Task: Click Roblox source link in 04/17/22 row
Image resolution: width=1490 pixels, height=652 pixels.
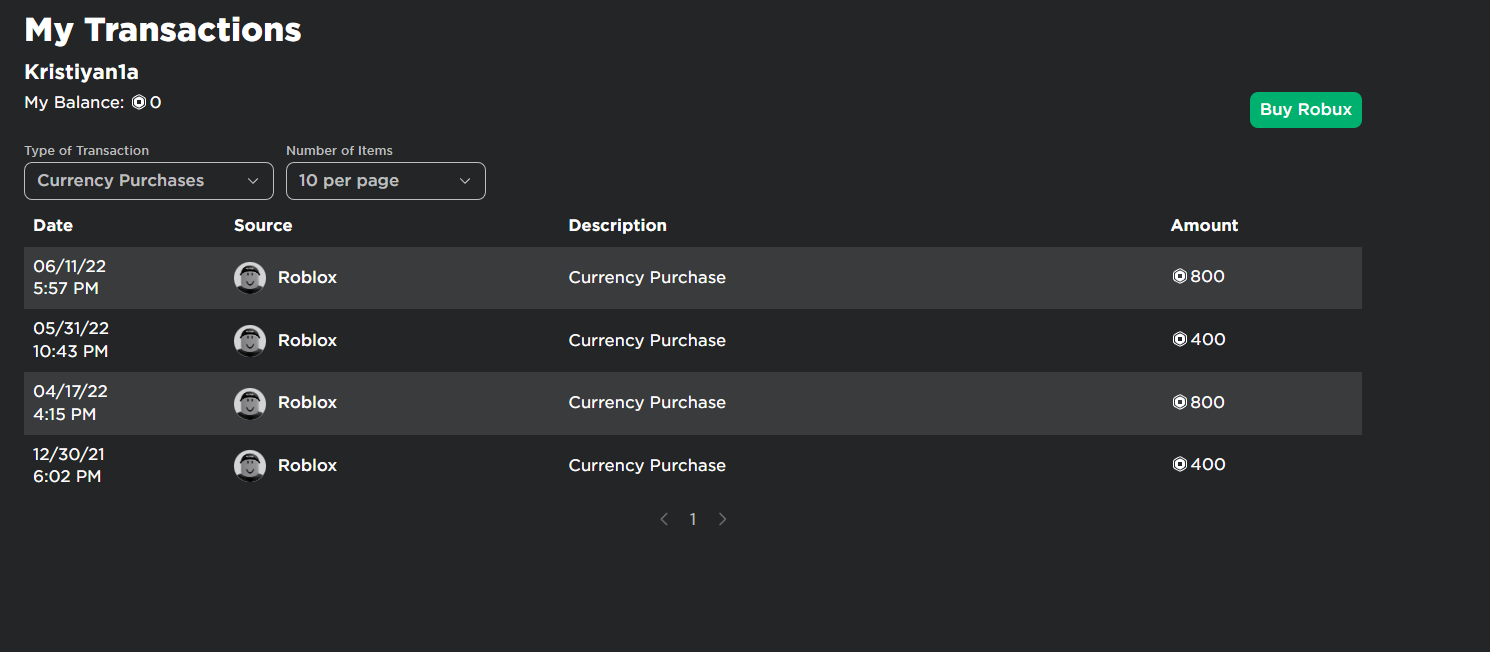Action: 307,403
